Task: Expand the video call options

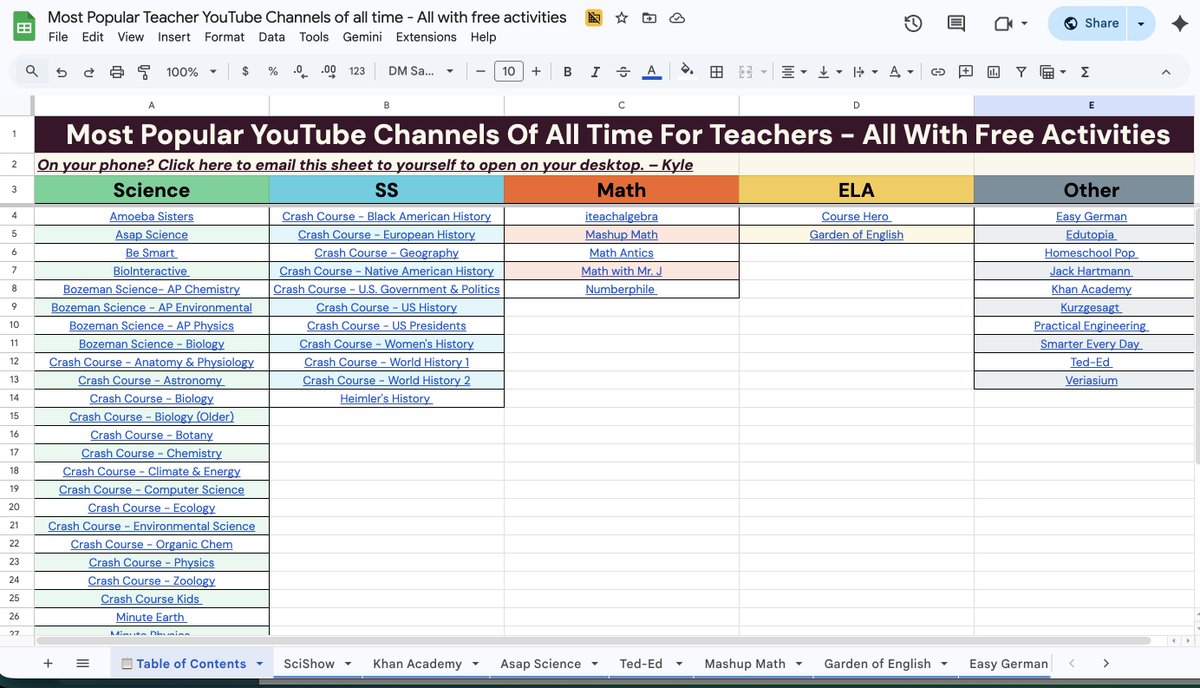Action: click(x=1024, y=24)
